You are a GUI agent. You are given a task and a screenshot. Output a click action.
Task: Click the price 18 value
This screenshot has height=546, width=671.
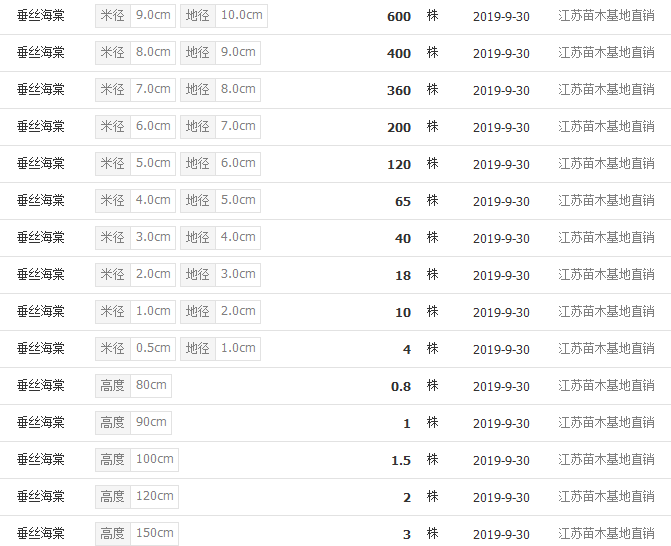[403, 276]
